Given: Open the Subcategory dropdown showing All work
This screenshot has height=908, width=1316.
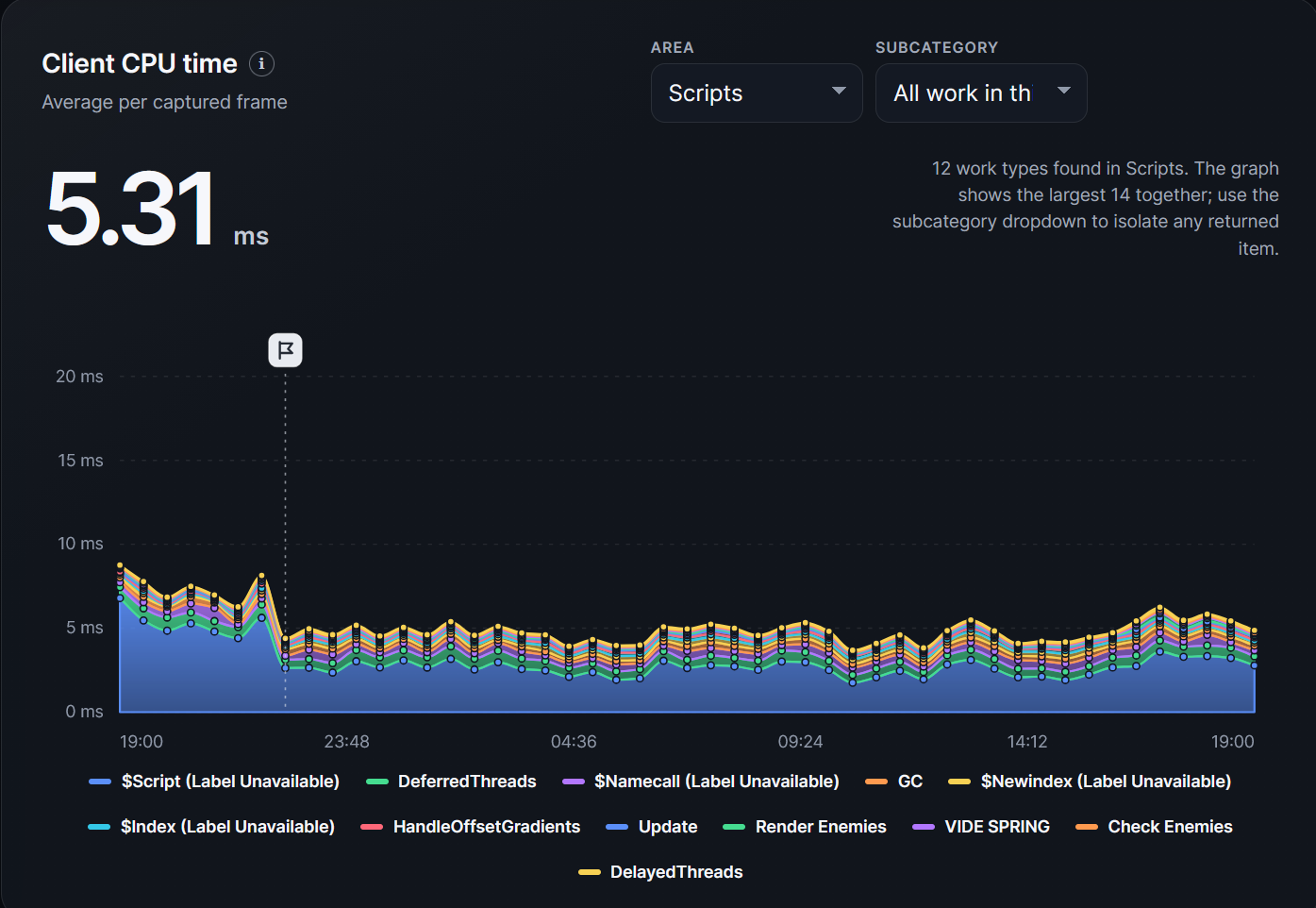Looking at the screenshot, I should pyautogui.click(x=981, y=92).
